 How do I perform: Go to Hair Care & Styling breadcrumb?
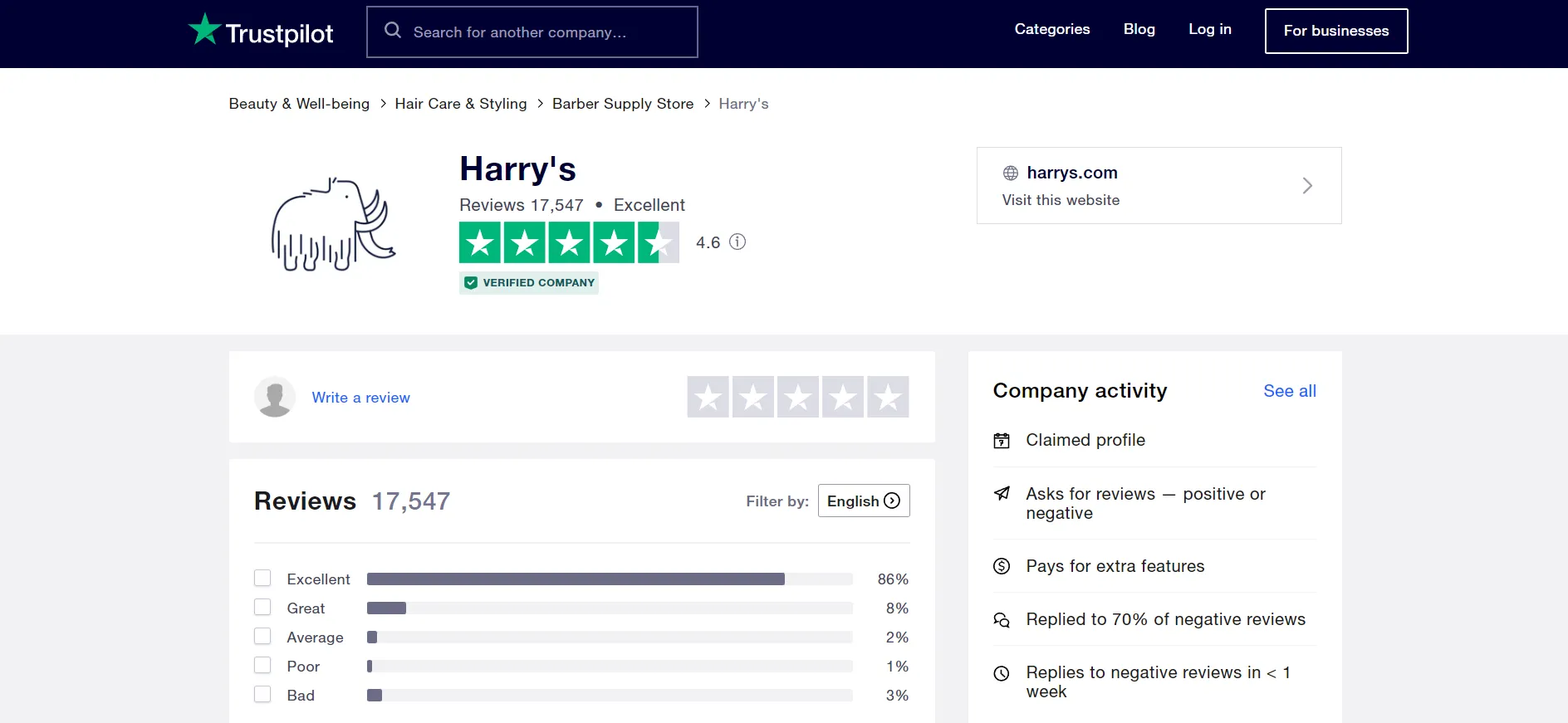pos(461,104)
